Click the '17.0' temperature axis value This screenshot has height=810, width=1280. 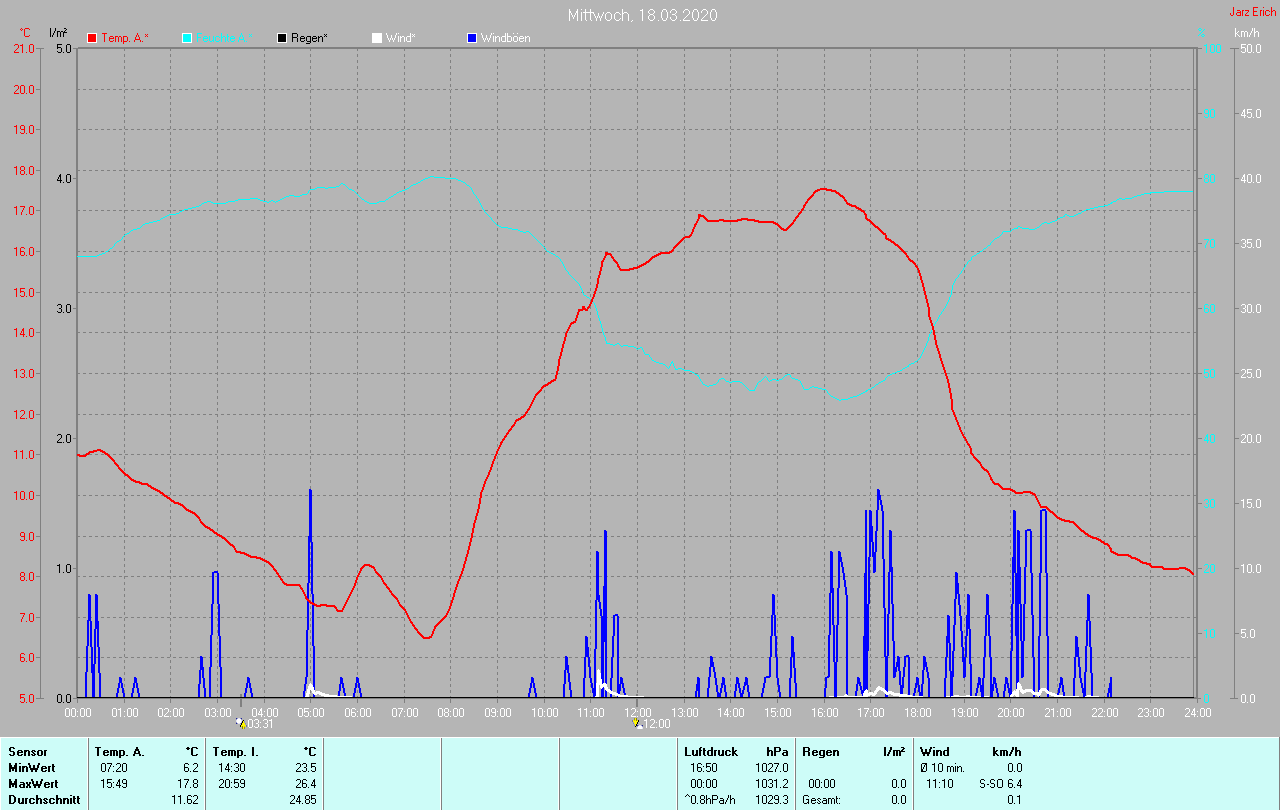coord(22,211)
